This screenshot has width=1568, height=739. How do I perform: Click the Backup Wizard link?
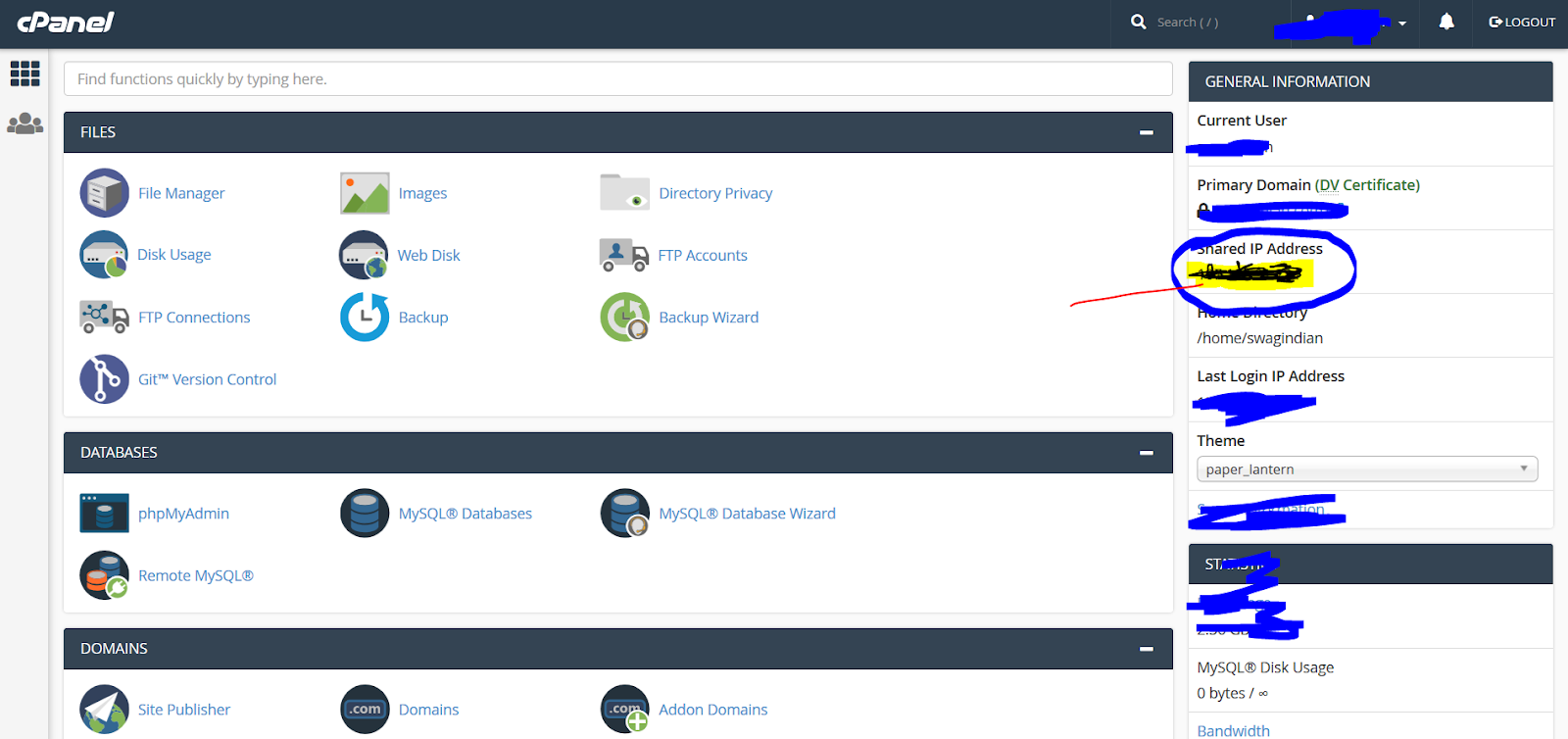coord(709,318)
